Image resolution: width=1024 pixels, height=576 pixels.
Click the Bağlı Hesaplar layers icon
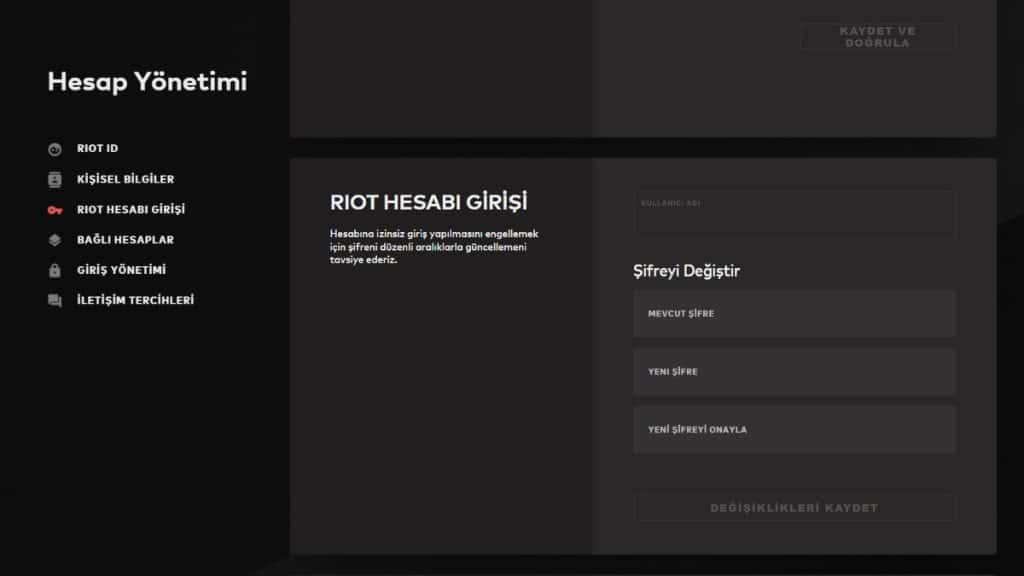(55, 240)
